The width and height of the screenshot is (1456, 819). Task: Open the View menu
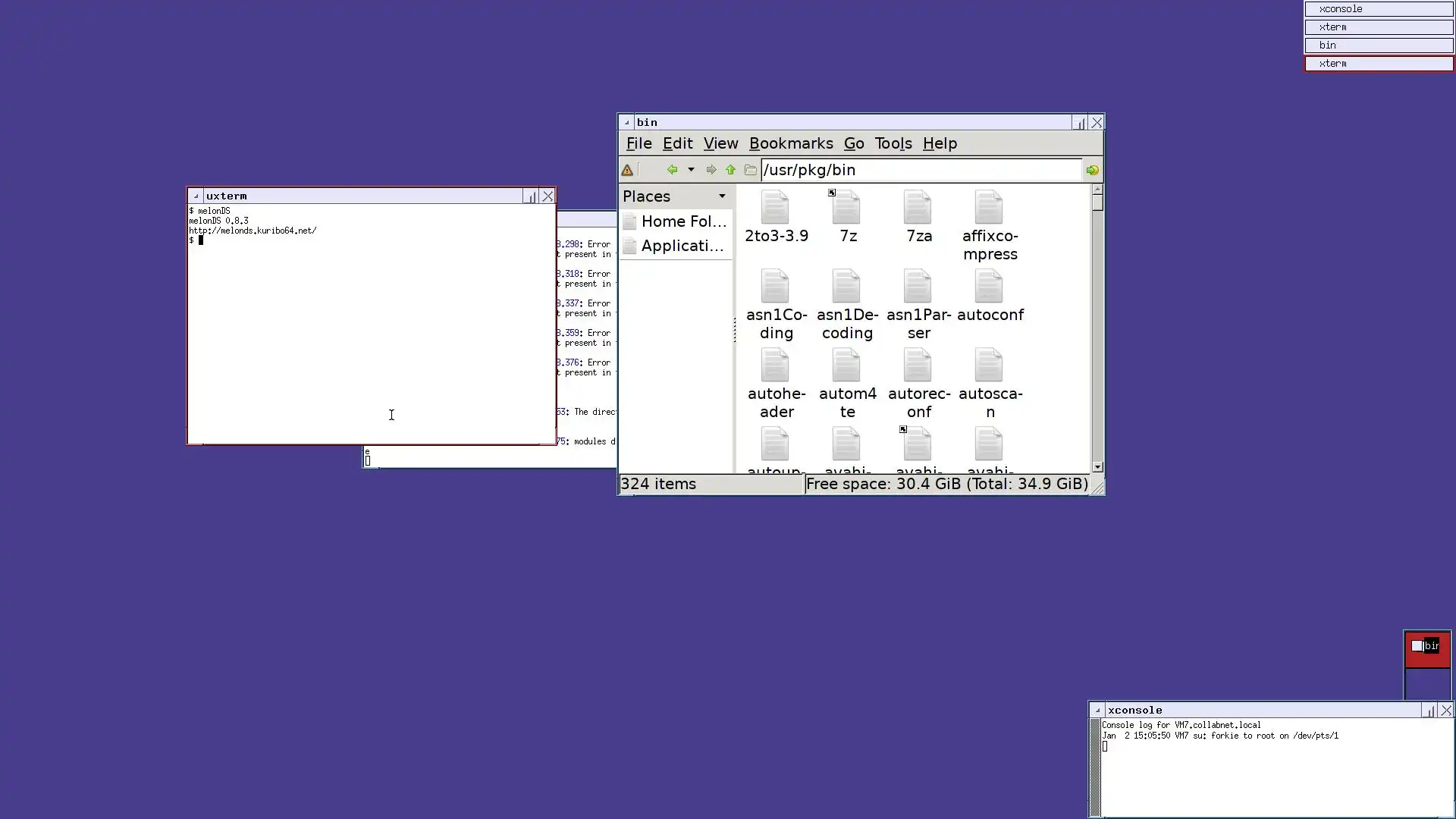(720, 143)
